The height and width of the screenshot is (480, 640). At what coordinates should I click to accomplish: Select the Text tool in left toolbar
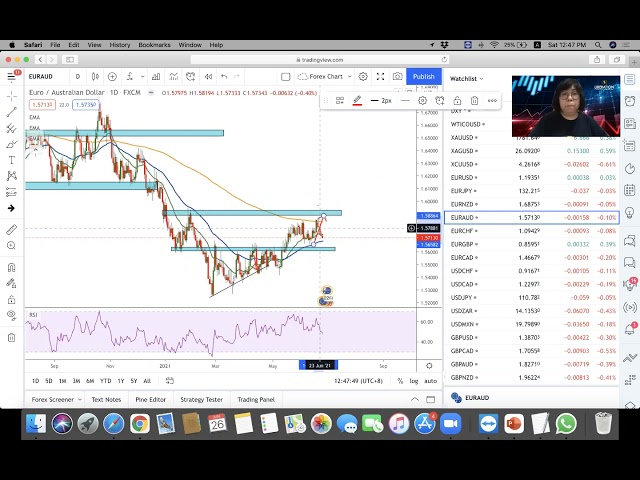(11, 160)
